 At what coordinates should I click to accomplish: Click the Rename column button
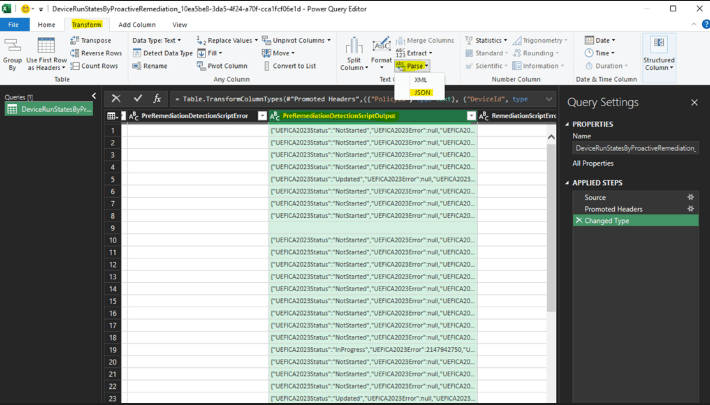(x=150, y=66)
